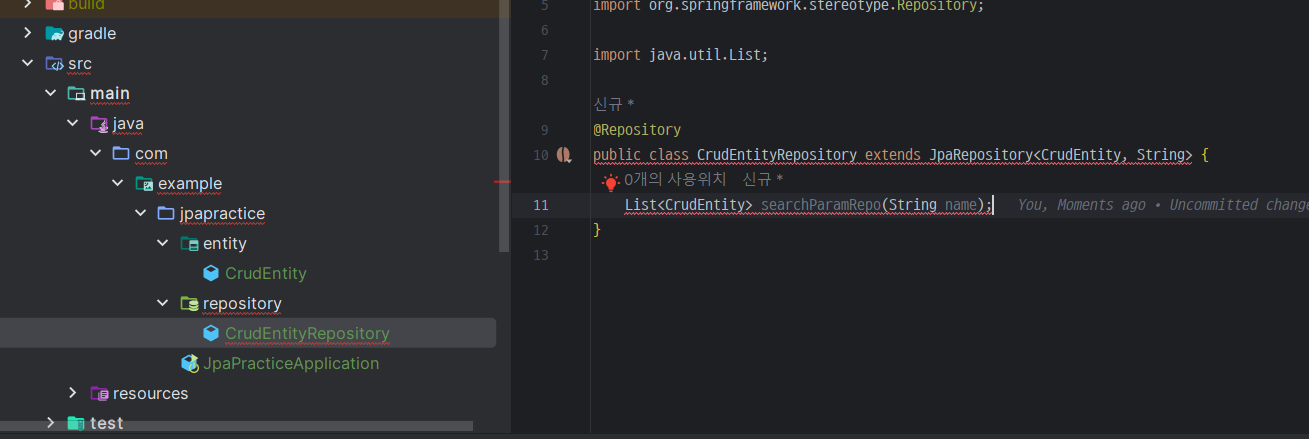1309x439 pixels.
Task: Select CrudEntity in the project tree
Action: (266, 273)
